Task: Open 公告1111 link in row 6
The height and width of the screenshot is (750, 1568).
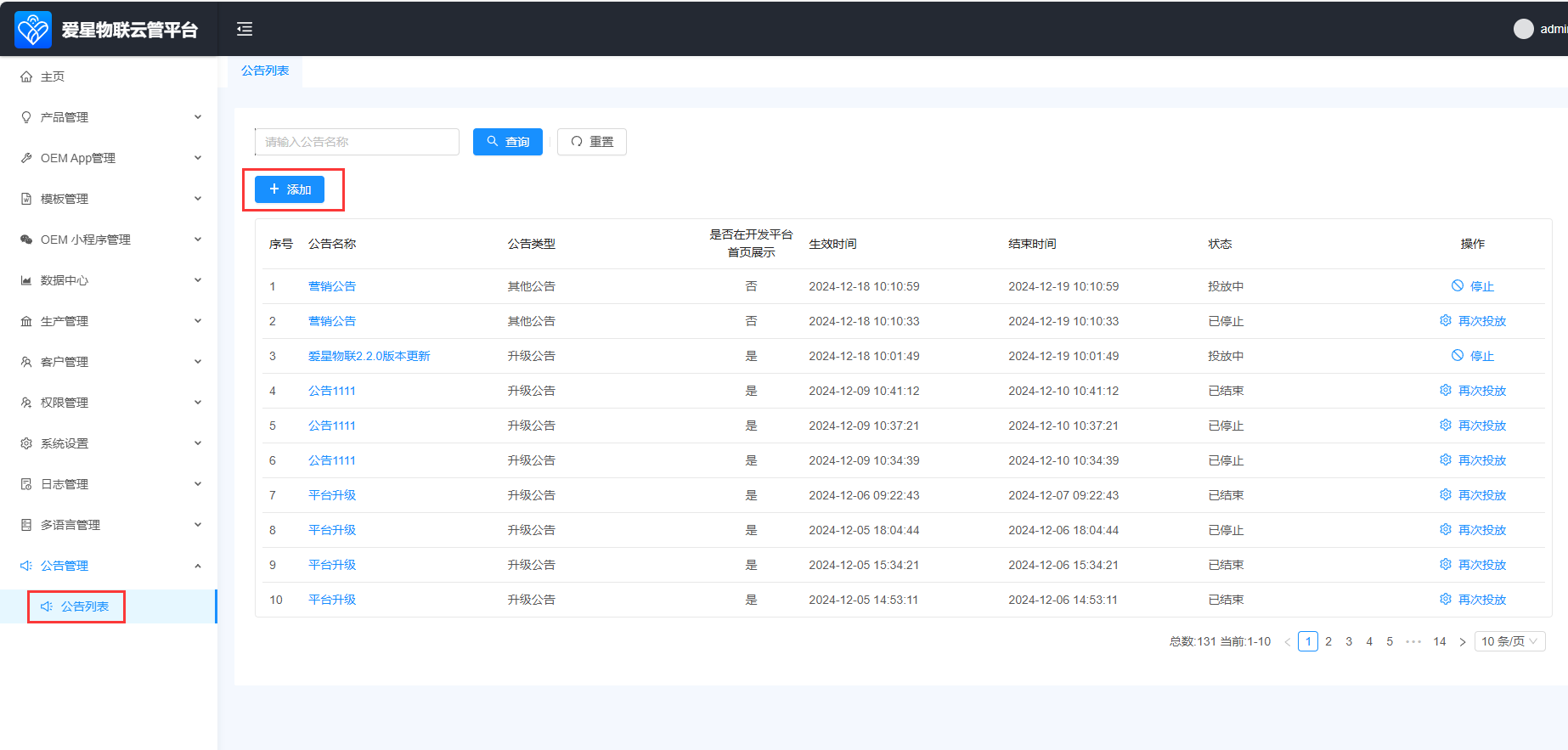Action: 332,460
